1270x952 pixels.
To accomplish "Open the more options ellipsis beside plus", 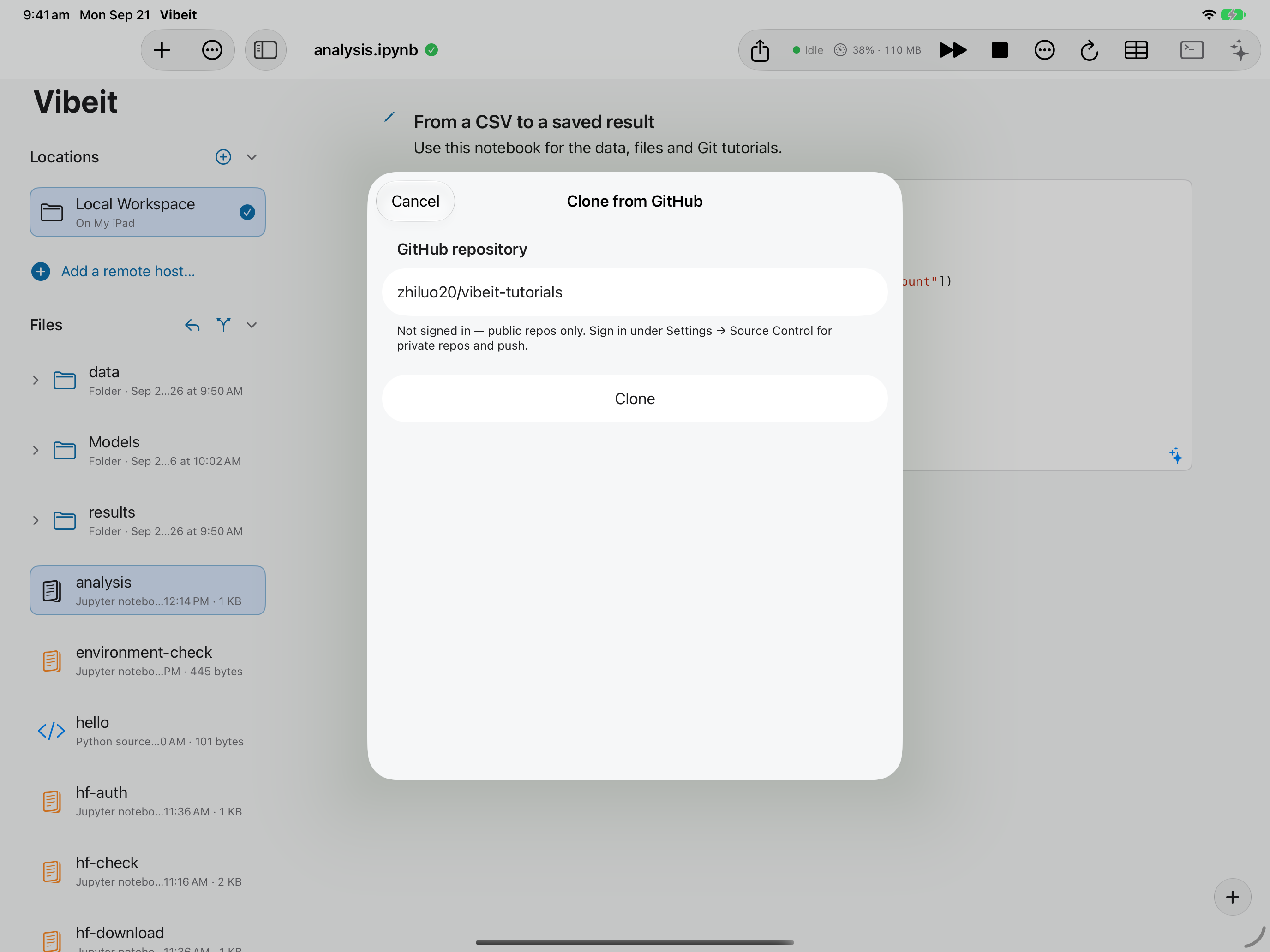I will click(x=212, y=50).
